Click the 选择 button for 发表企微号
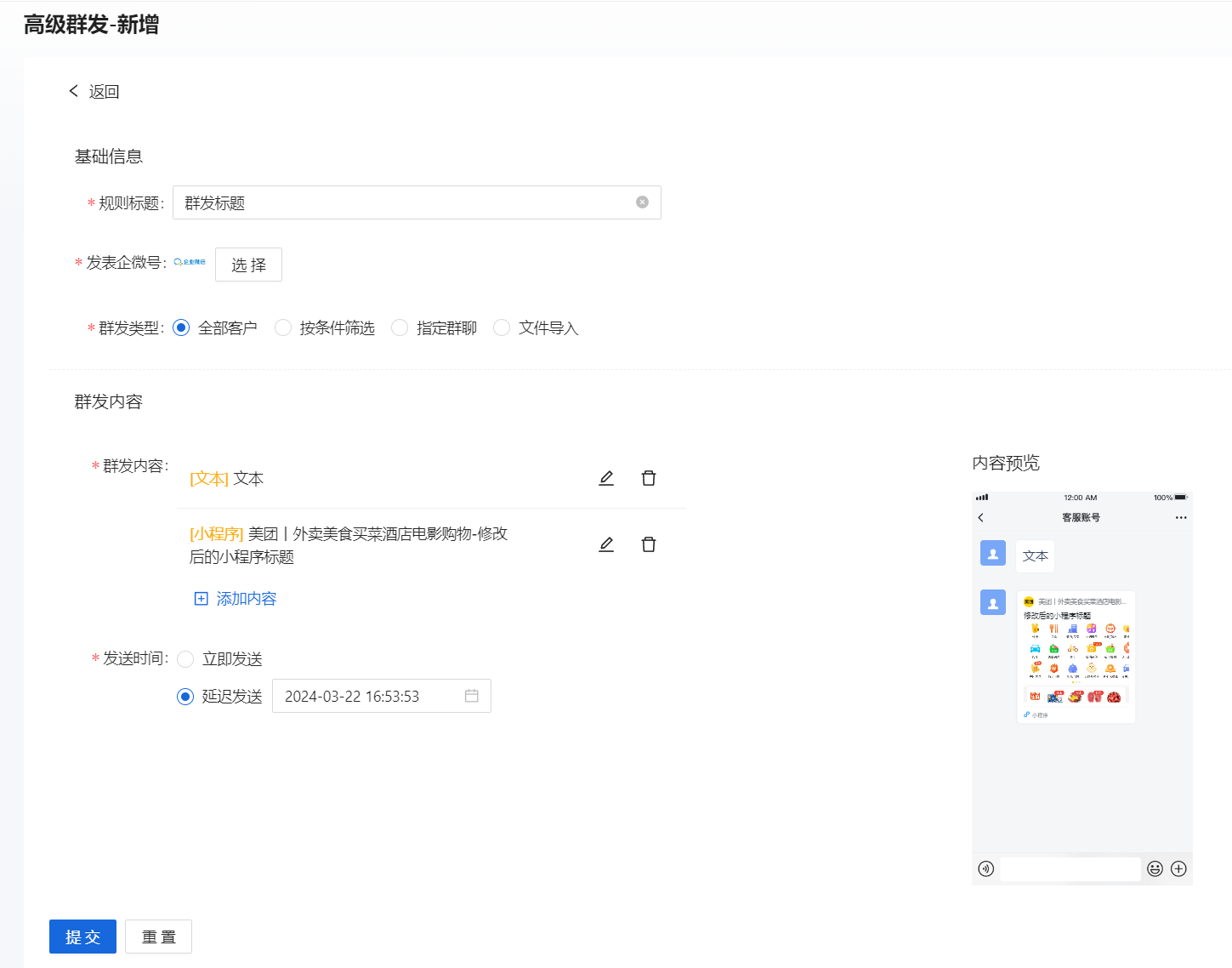 [x=248, y=265]
